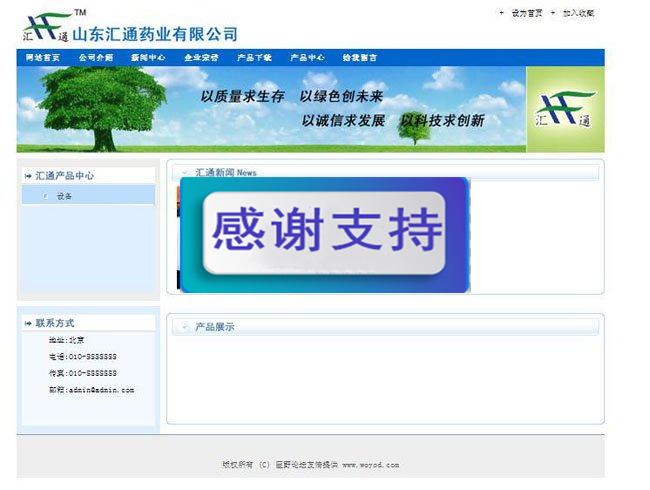Click the 汇通产品中心 sidebar heading
The image size is (650, 490).
[65, 176]
